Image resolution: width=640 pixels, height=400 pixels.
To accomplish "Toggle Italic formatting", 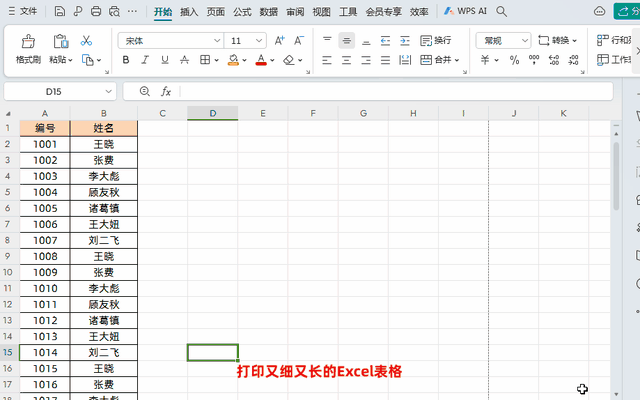I will point(145,60).
